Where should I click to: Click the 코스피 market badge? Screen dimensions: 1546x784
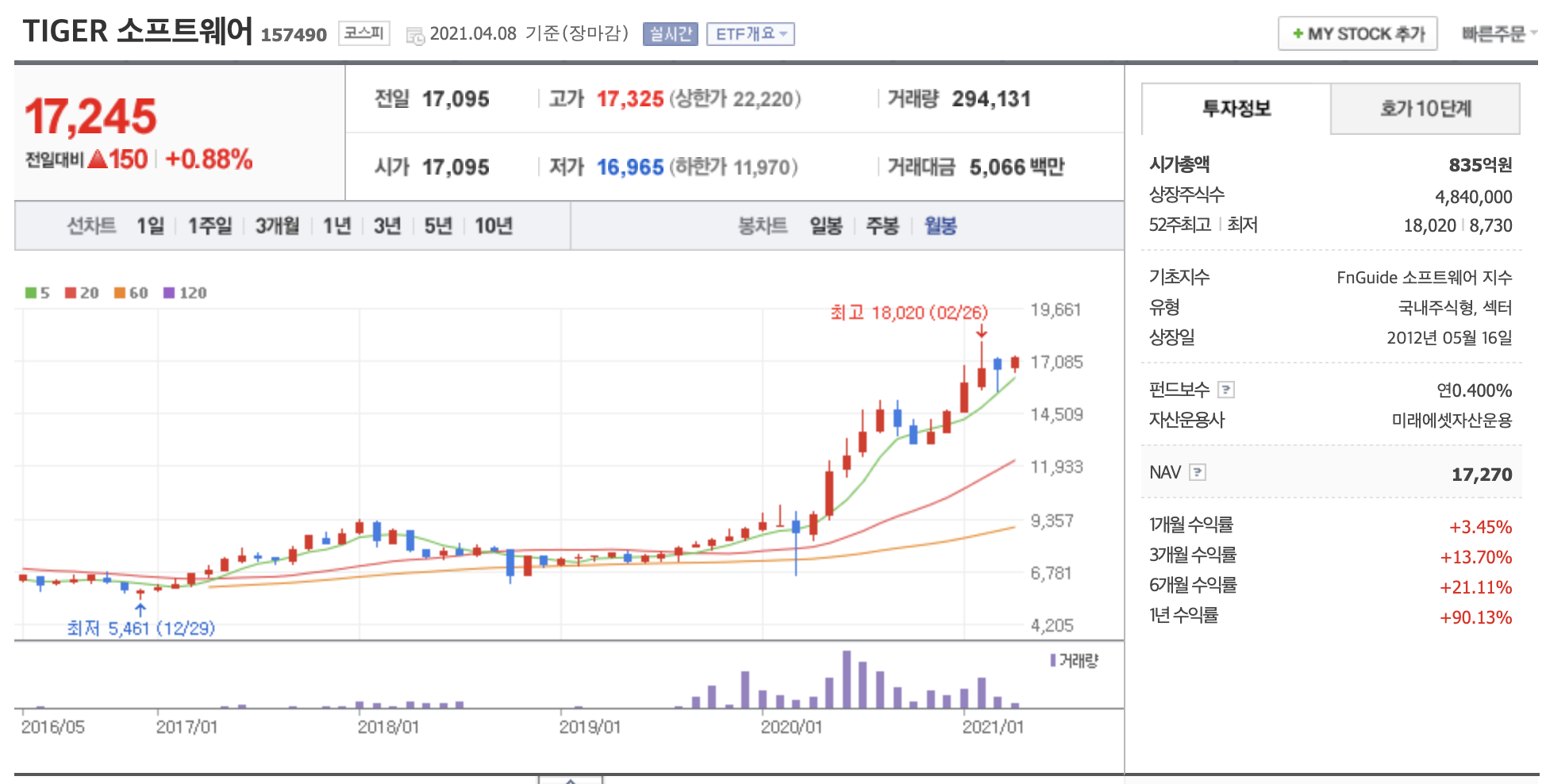[364, 33]
